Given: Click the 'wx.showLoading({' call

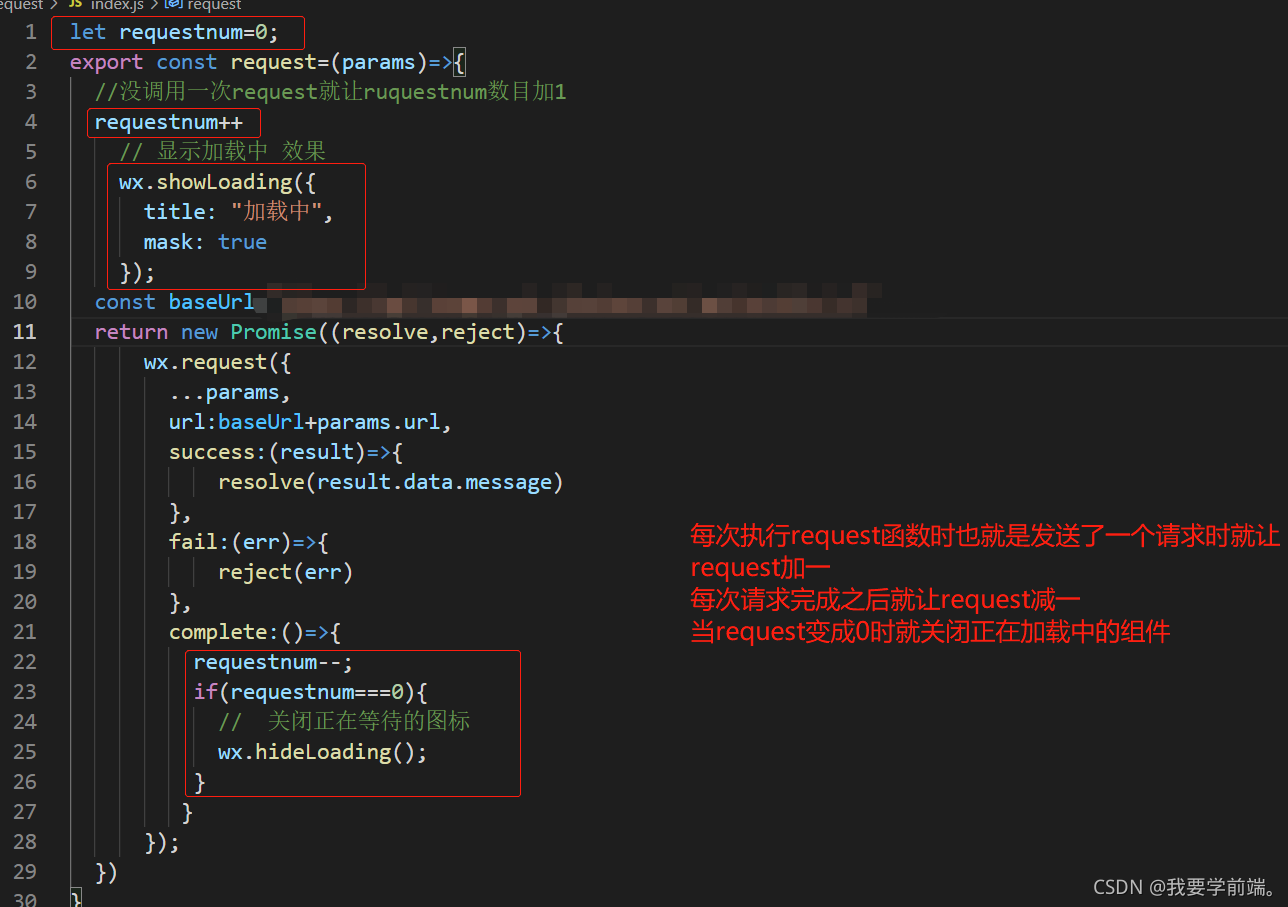Looking at the screenshot, I should coord(218,182).
